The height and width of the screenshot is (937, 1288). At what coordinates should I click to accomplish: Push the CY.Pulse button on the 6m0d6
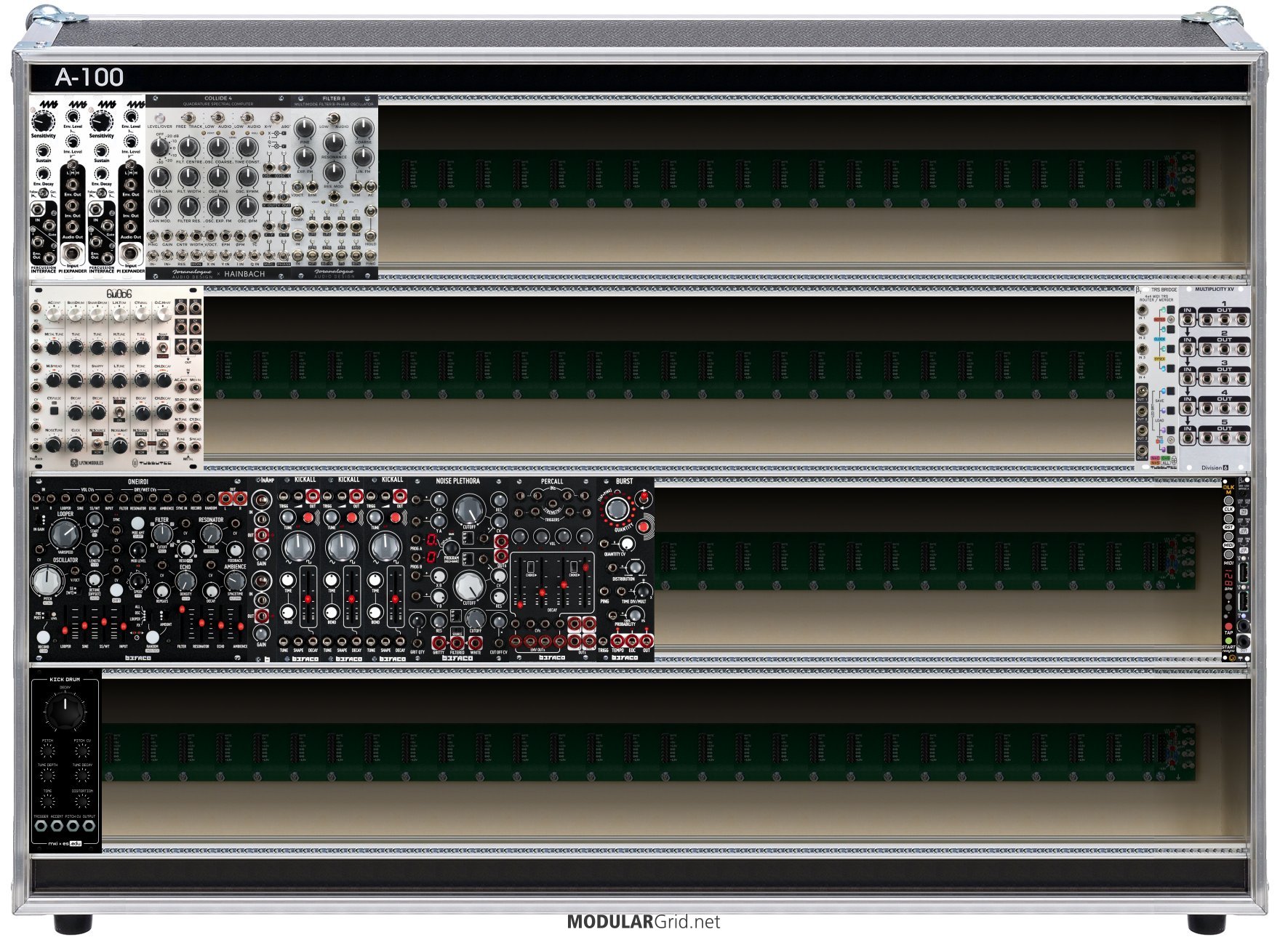pyautogui.click(x=54, y=411)
